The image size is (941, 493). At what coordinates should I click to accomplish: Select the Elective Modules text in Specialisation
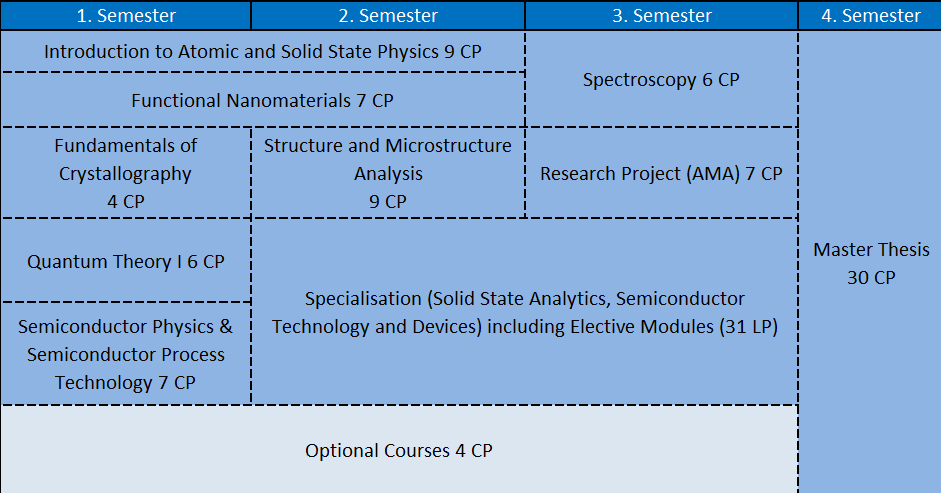(642, 326)
